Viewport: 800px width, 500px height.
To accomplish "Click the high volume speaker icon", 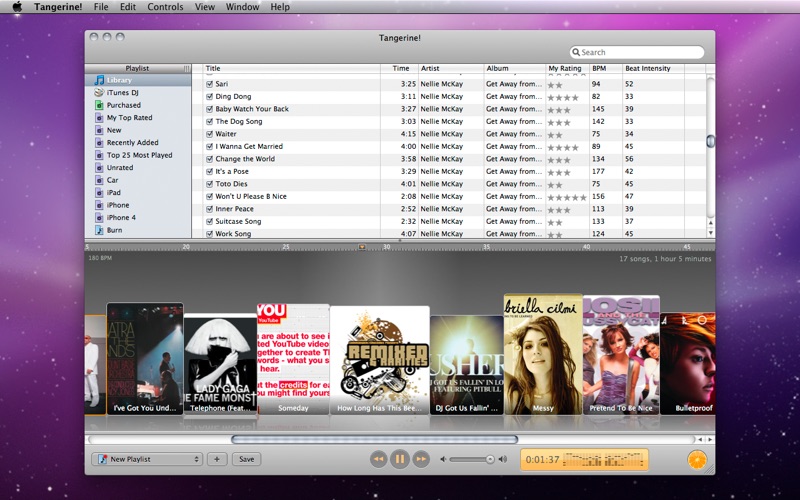I will tap(503, 459).
